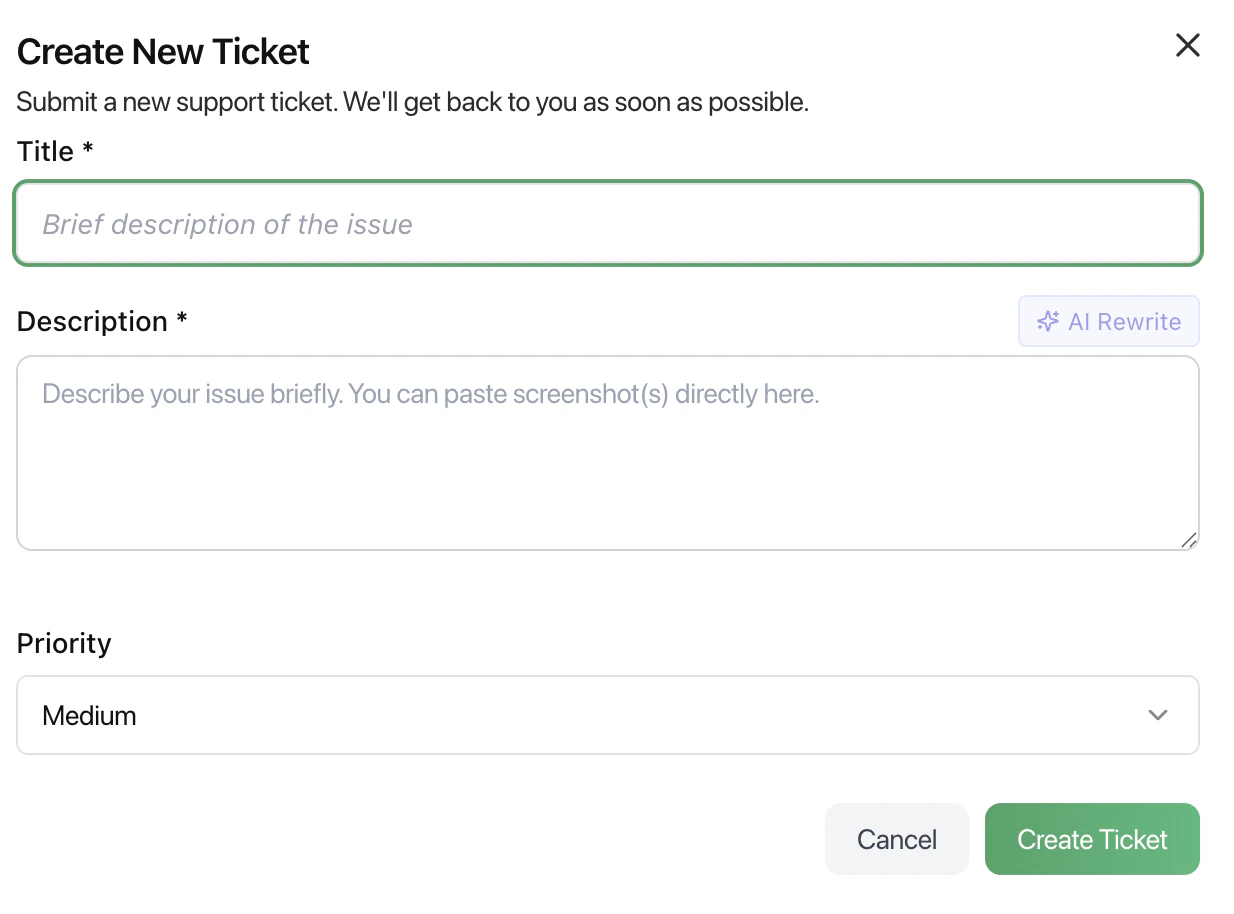The width and height of the screenshot is (1234, 914).
Task: Click the Priority field label
Action: [64, 643]
